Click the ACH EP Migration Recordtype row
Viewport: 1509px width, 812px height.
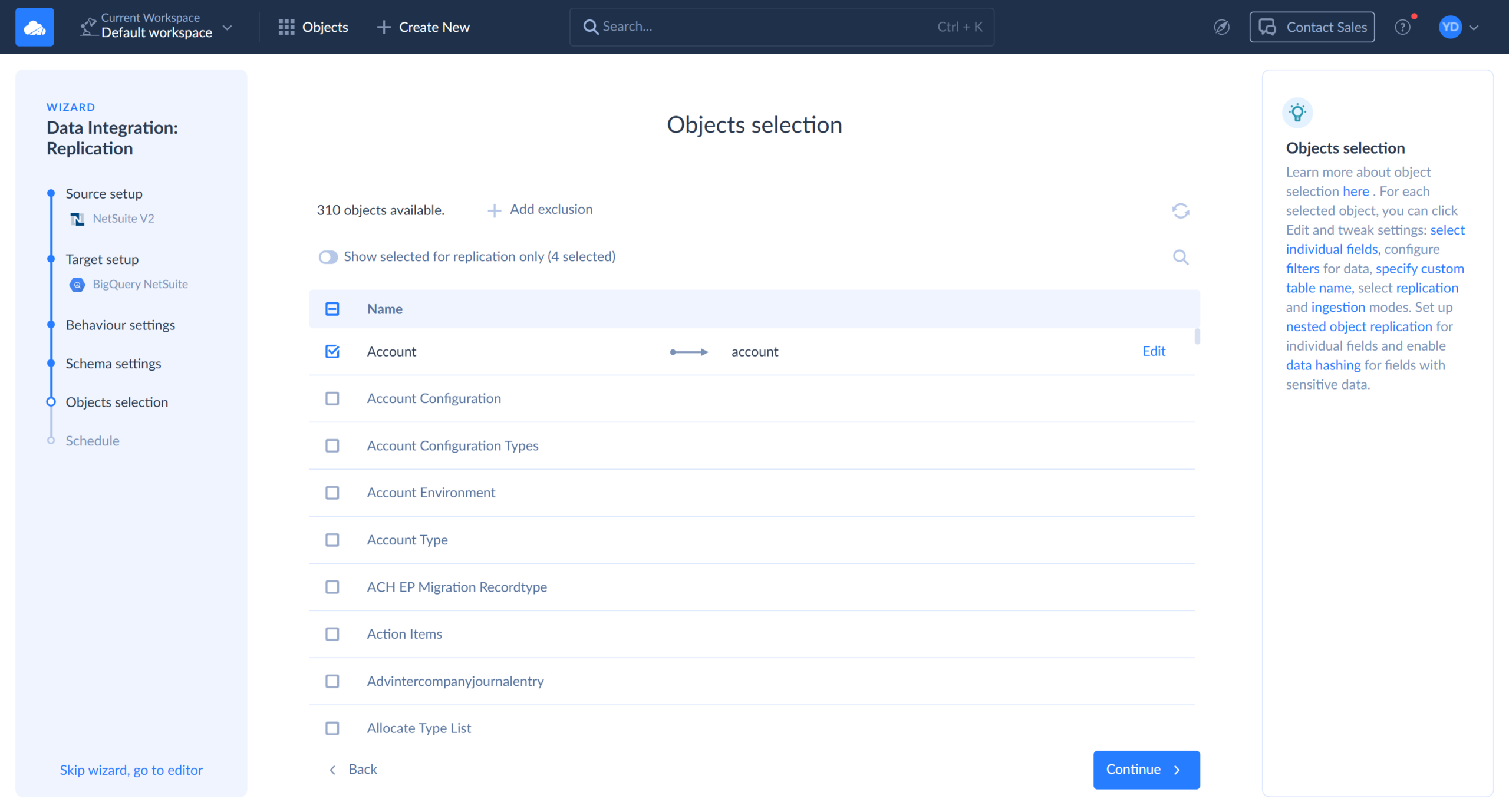[x=752, y=587]
